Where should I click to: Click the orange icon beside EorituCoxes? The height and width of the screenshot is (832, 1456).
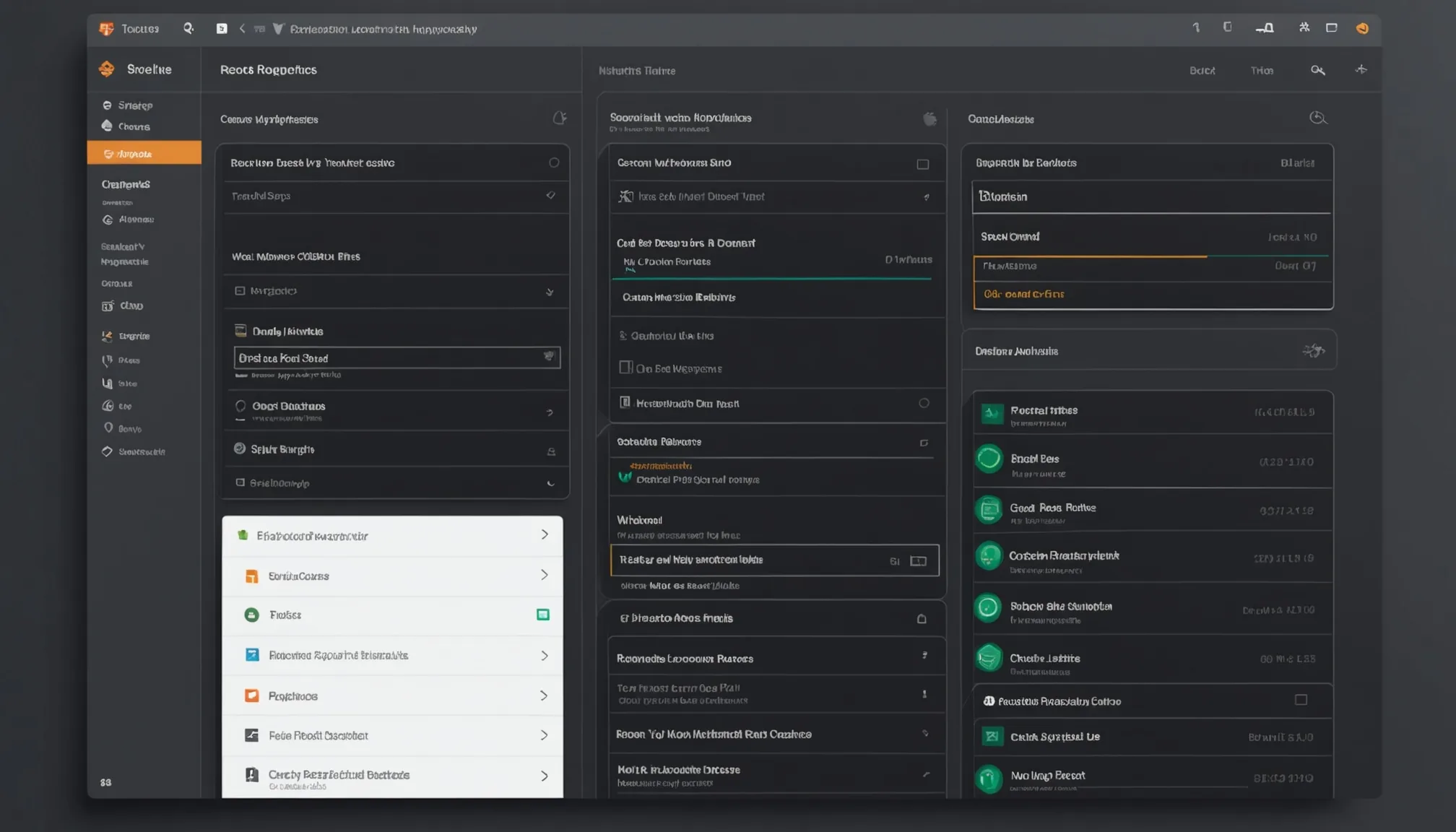[x=251, y=576]
